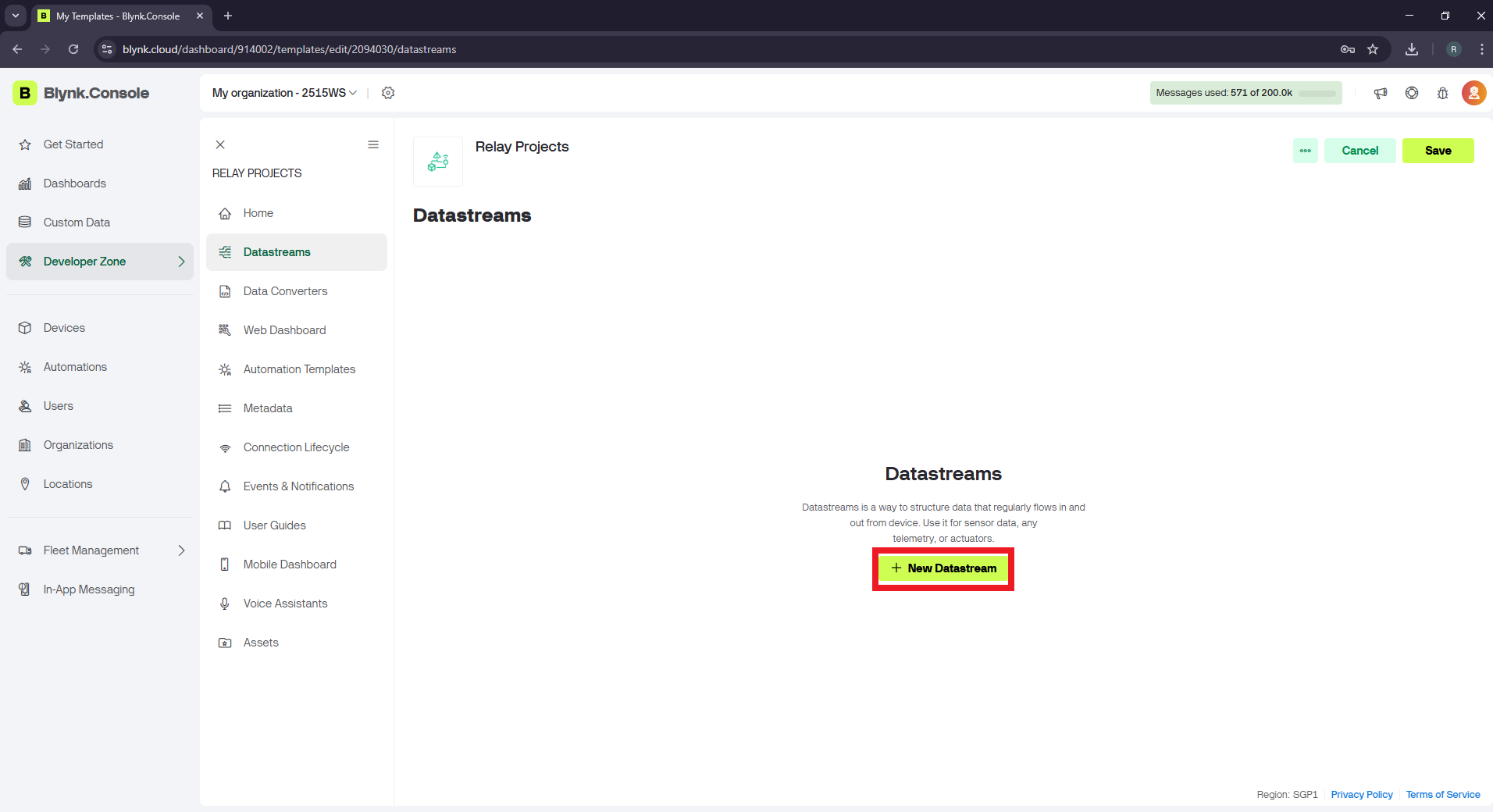The image size is (1493, 812).
Task: Collapse the template menu via hamburger icon
Action: 373,144
